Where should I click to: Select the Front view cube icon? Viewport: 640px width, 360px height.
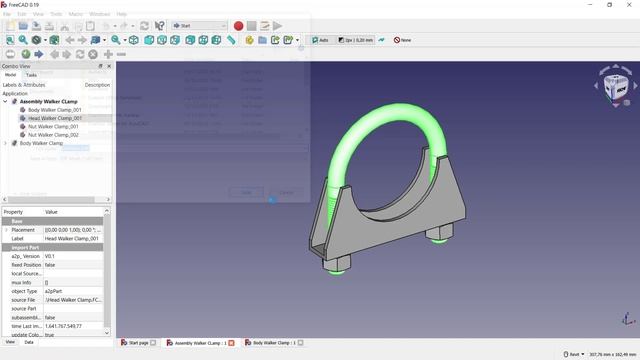[x=149, y=40]
